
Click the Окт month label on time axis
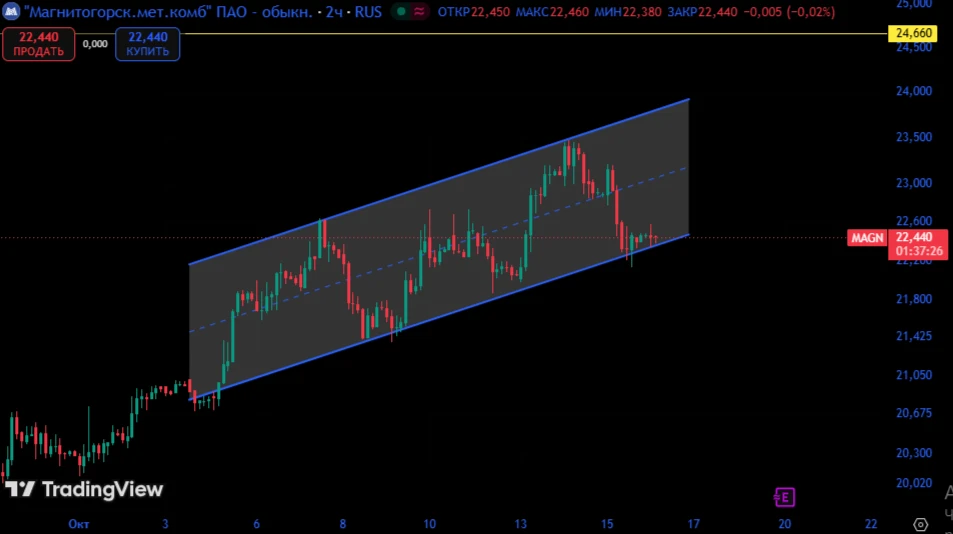pos(79,524)
